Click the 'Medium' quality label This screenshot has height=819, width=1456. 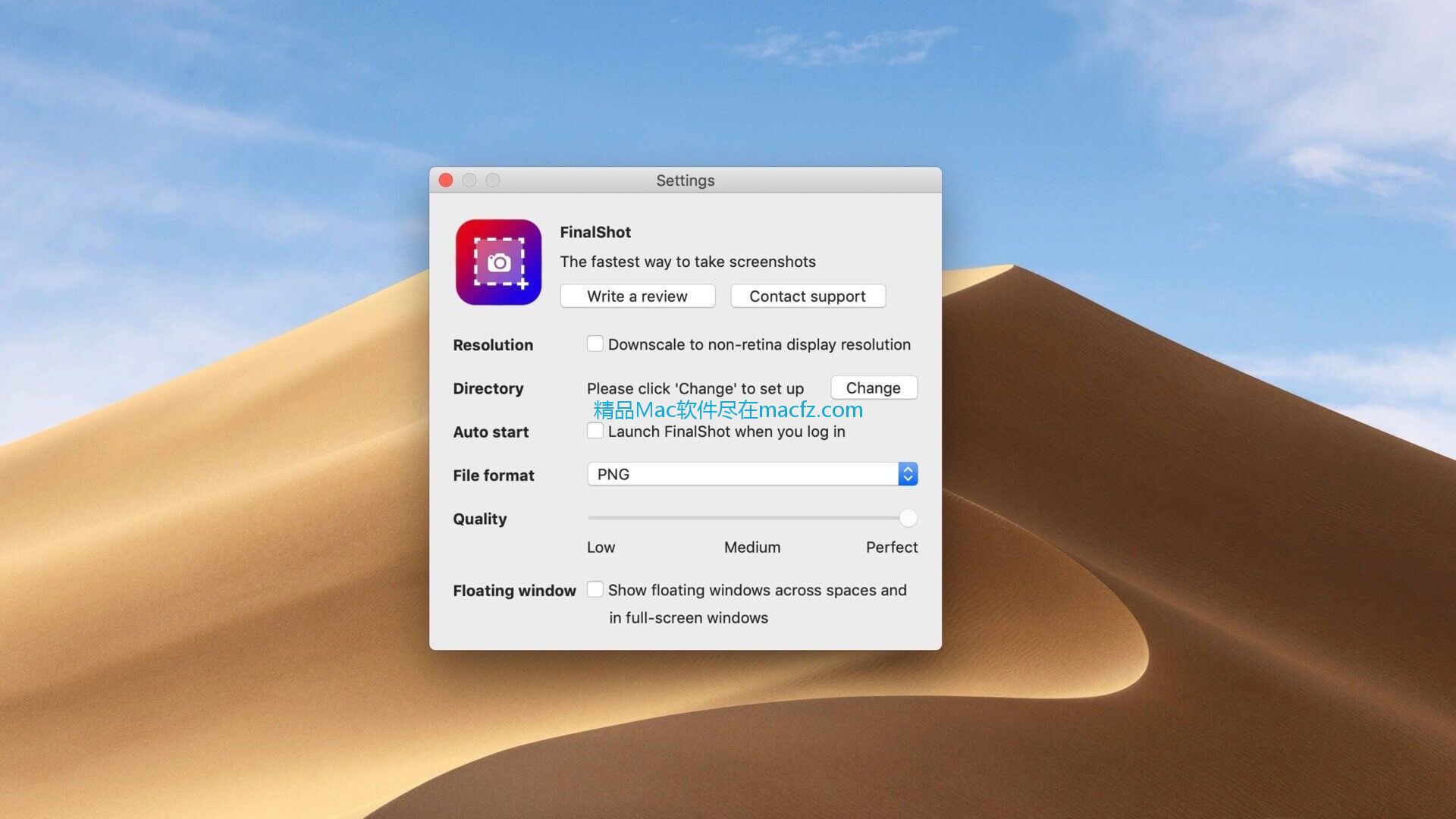(752, 548)
